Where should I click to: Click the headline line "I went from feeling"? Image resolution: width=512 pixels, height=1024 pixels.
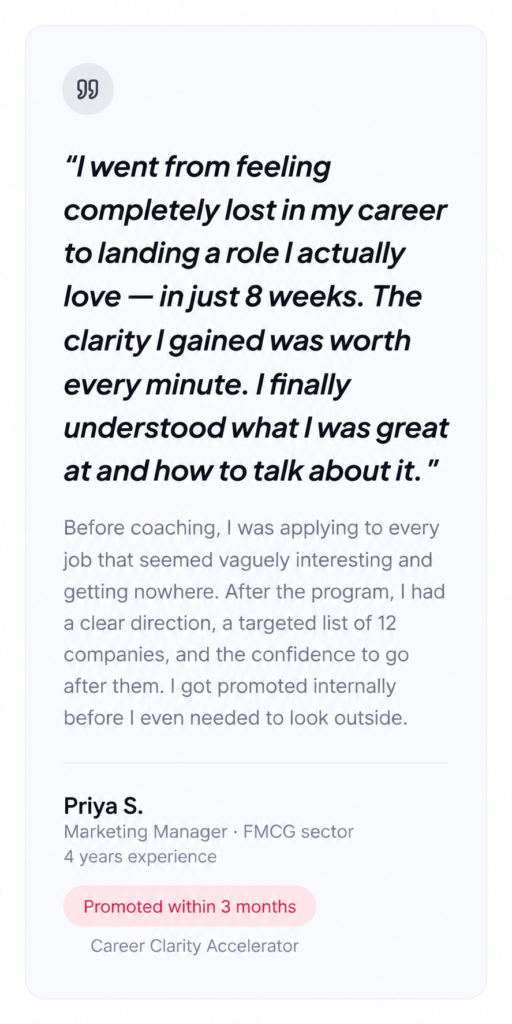tap(198, 169)
